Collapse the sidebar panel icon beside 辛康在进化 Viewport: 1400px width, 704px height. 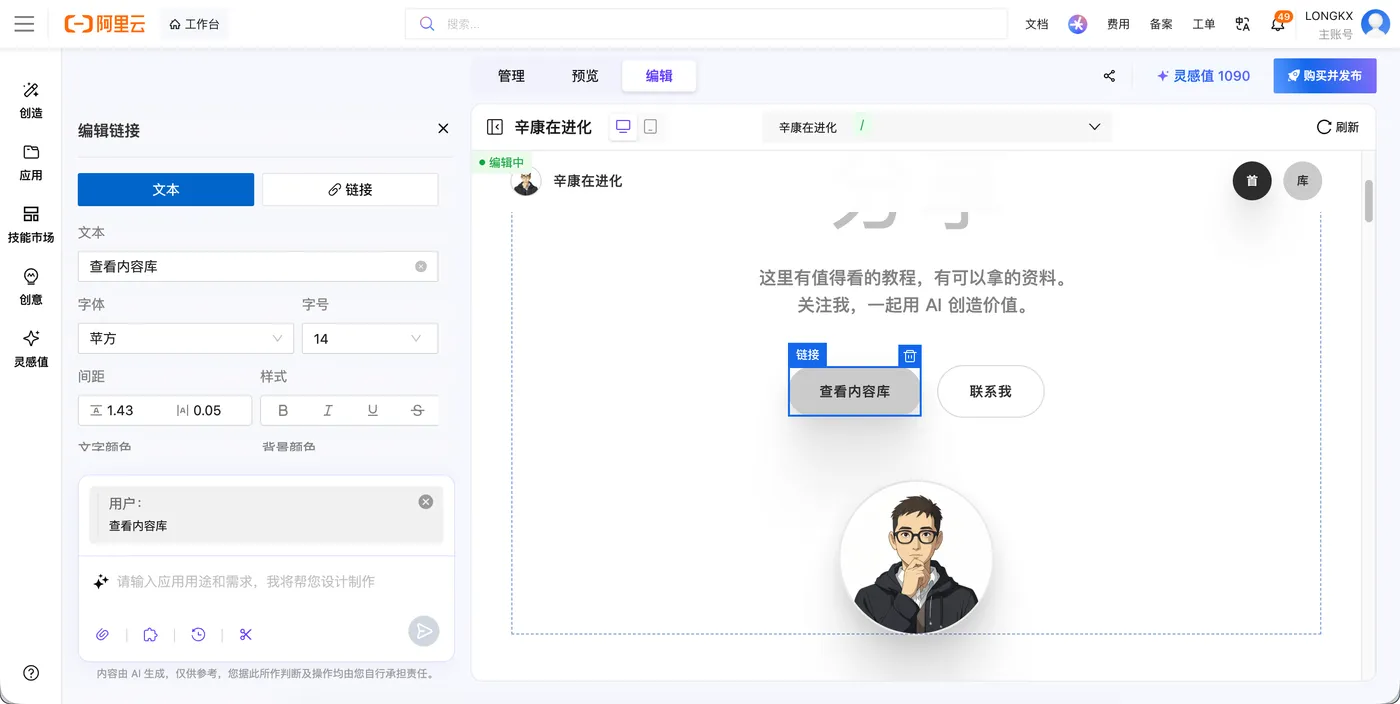coord(494,127)
